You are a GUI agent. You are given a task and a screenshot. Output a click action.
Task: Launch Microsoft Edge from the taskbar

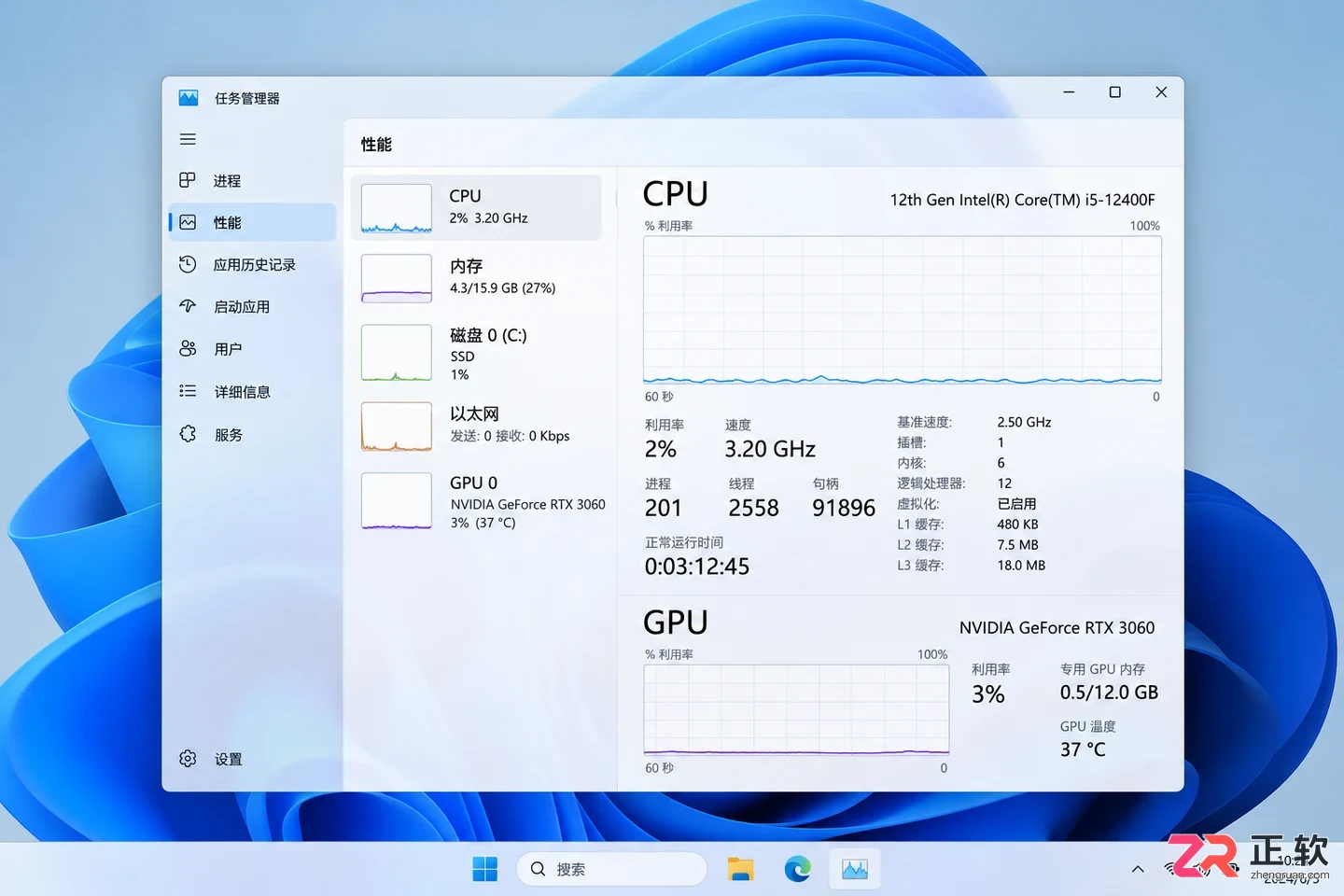(x=797, y=869)
